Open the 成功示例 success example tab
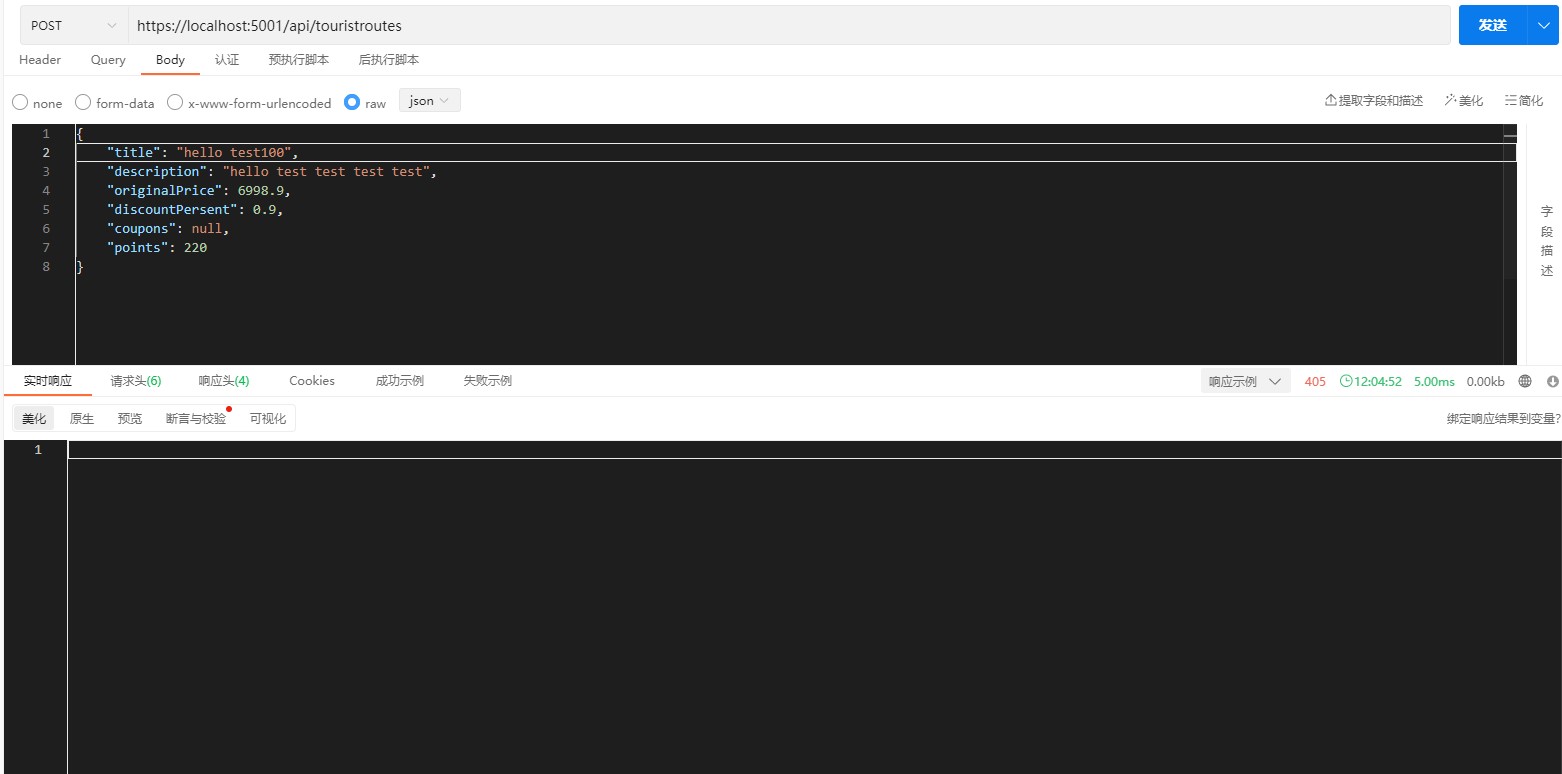This screenshot has height=774, width=1562. click(x=400, y=381)
